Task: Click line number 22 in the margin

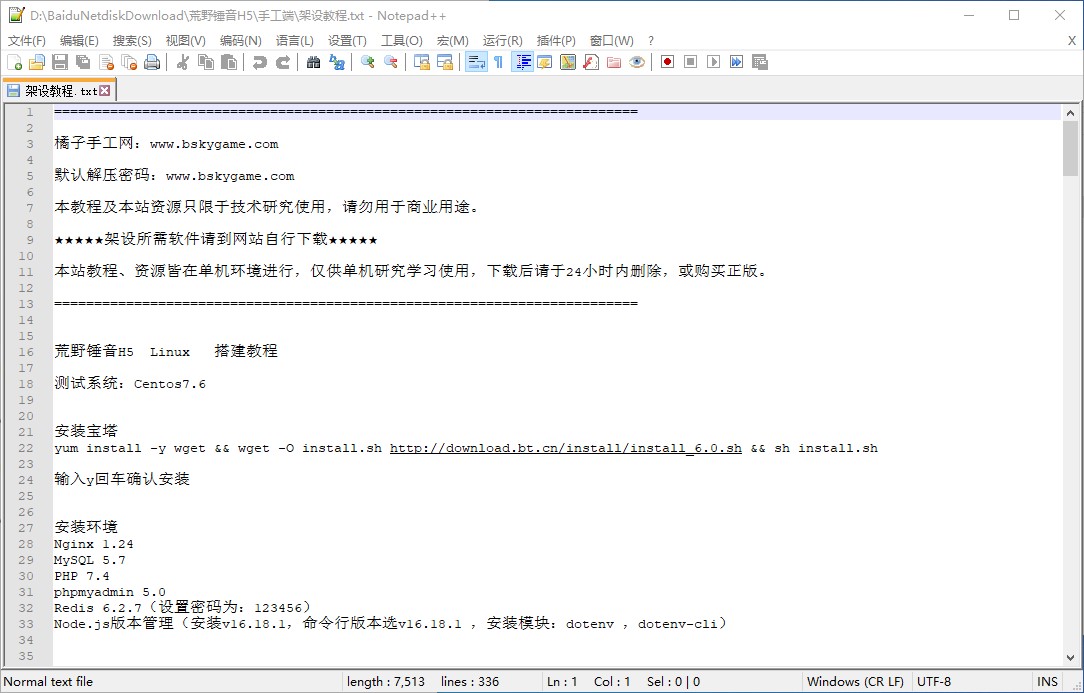Action: (26, 448)
